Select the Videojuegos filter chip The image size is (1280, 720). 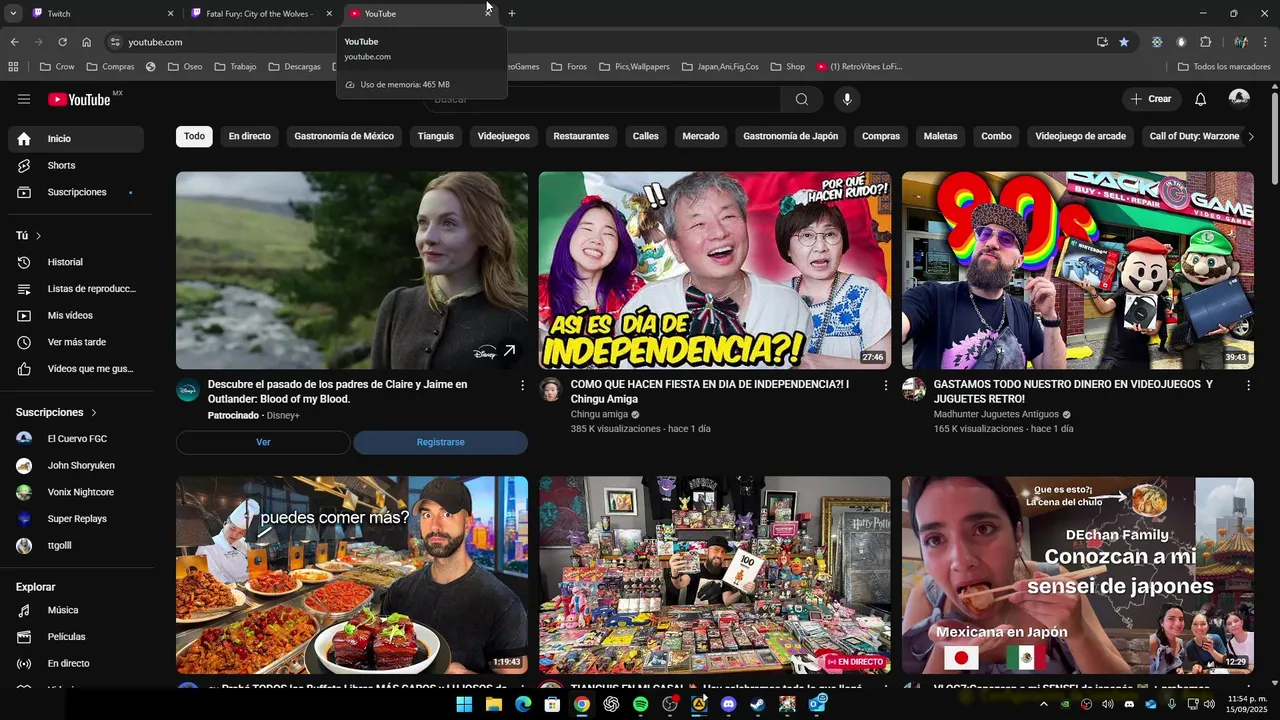coord(503,136)
